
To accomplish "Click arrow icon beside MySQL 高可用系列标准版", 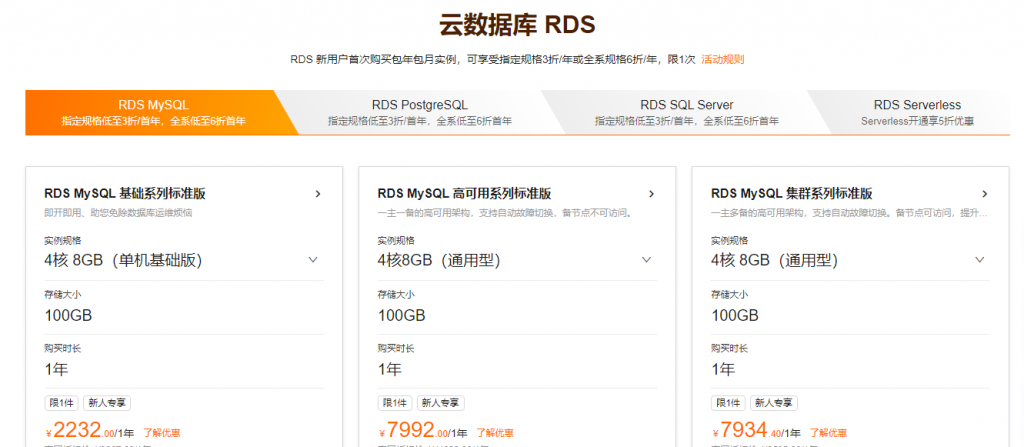I will (x=651, y=194).
